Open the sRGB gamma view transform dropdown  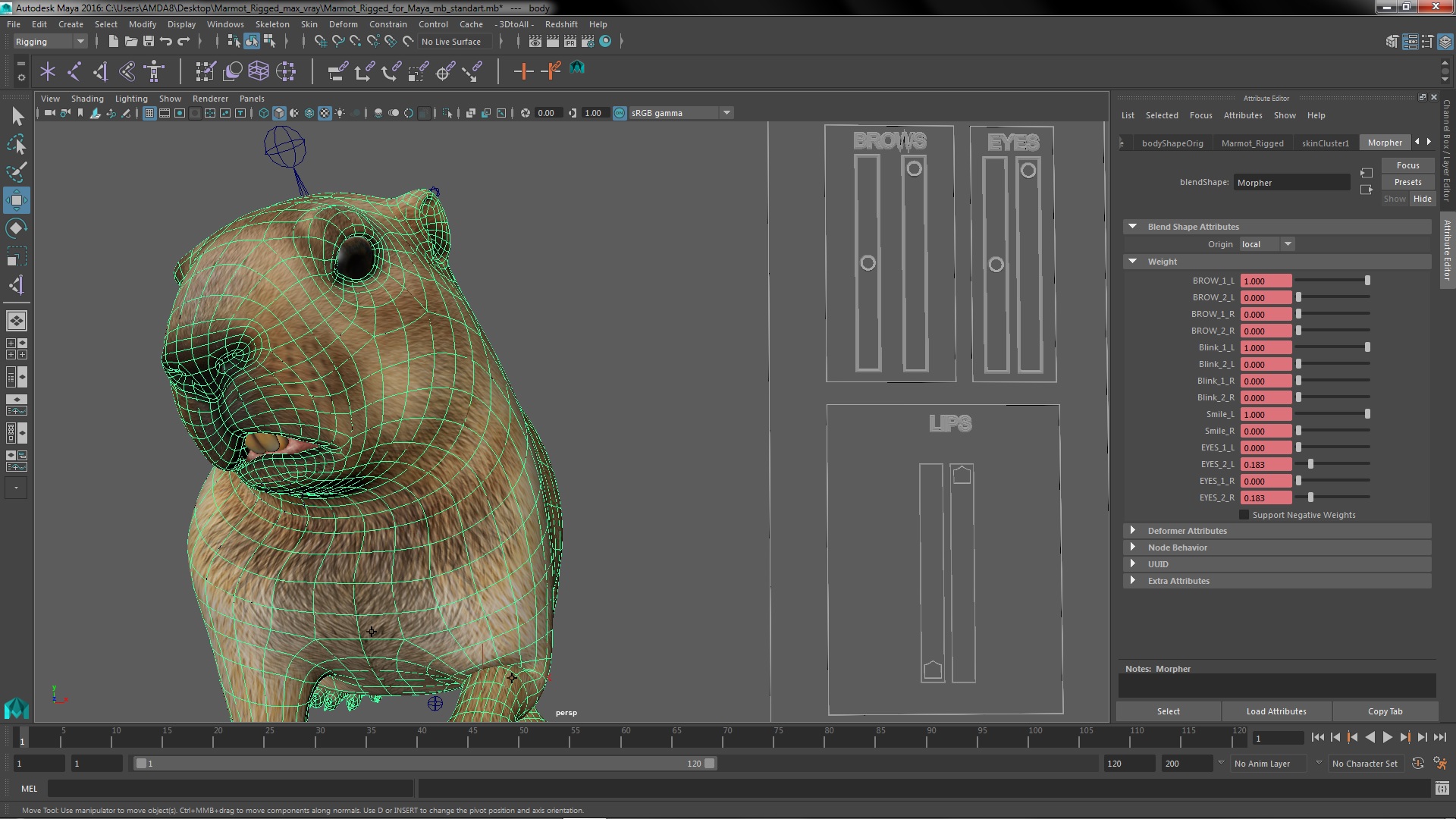coord(681,113)
